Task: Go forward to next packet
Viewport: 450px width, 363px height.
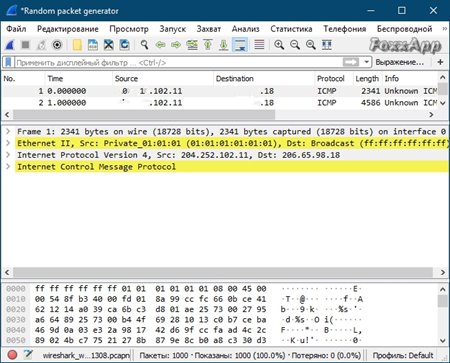Action: pos(176,45)
